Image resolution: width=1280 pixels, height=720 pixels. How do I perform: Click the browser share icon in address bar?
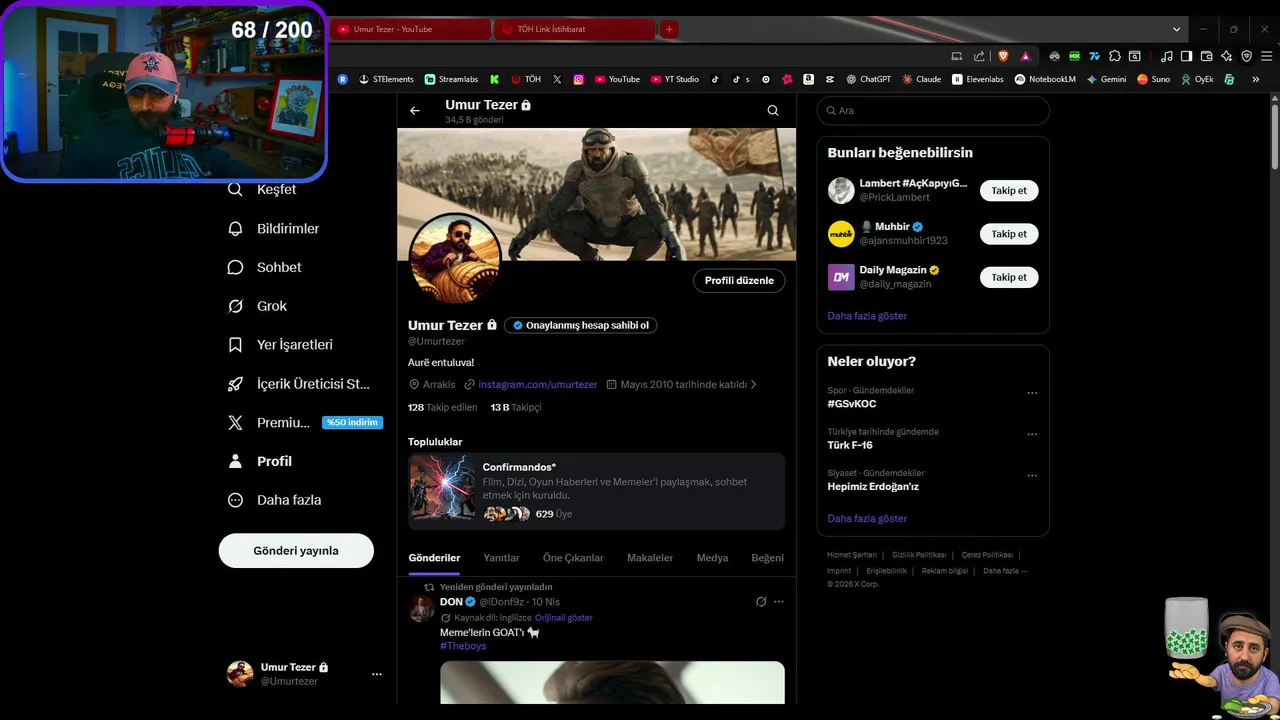tap(979, 56)
